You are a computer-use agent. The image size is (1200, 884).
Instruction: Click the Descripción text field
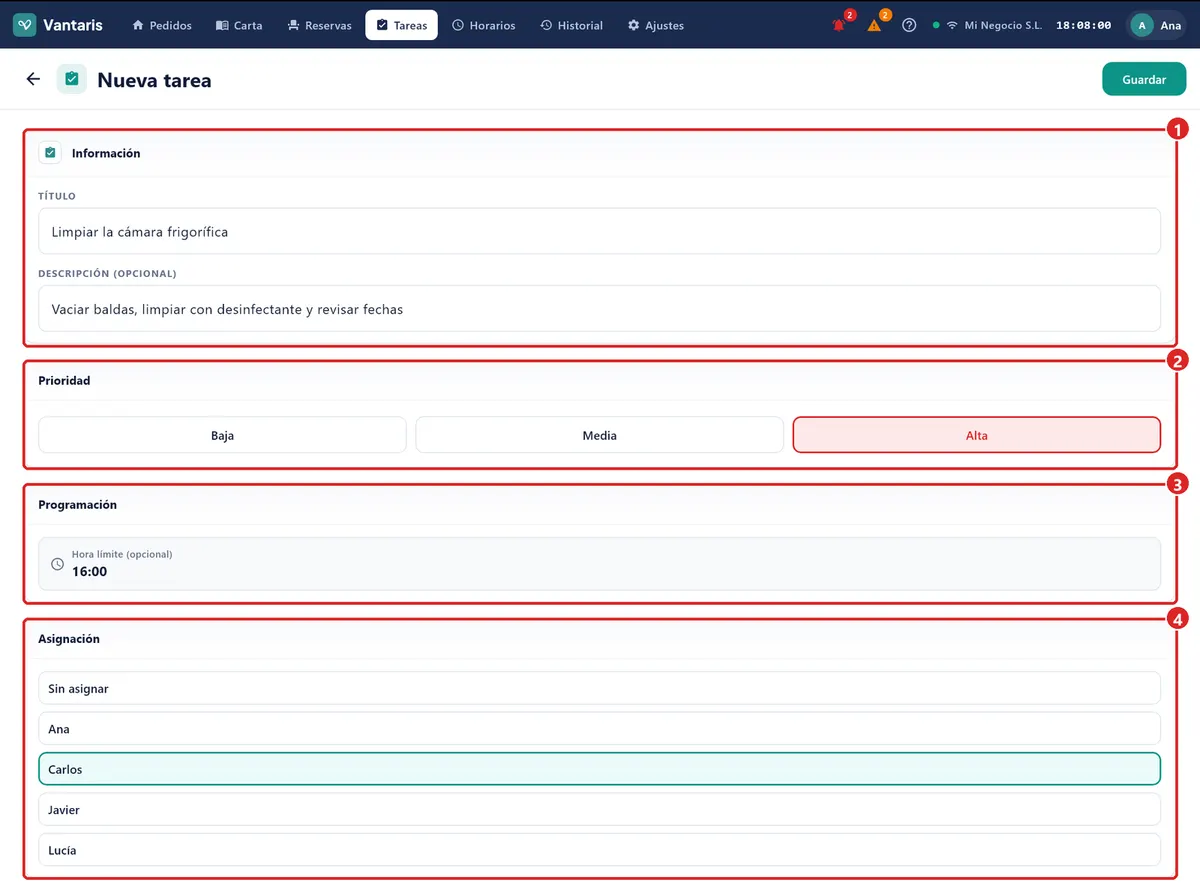600,309
